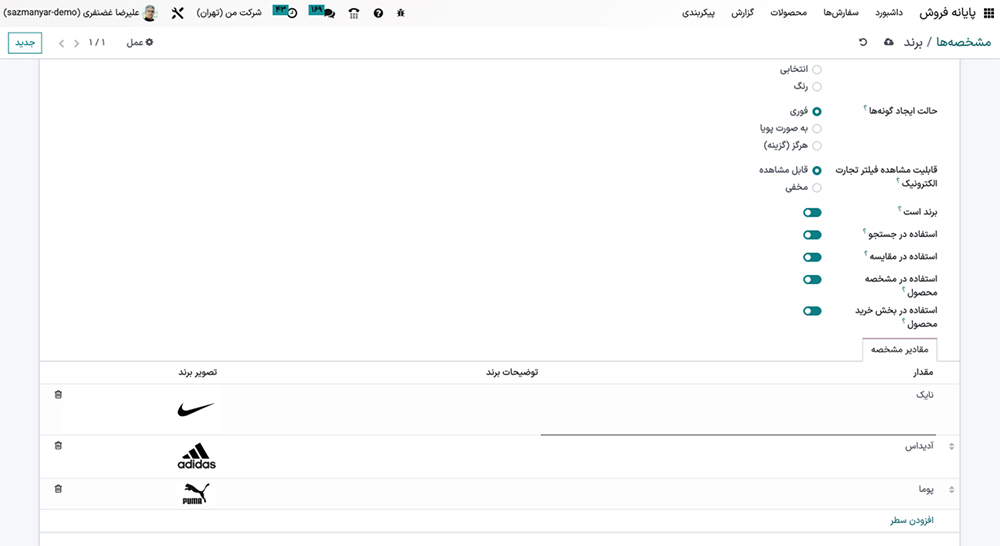Click the phone VoIP icon

pos(354,13)
